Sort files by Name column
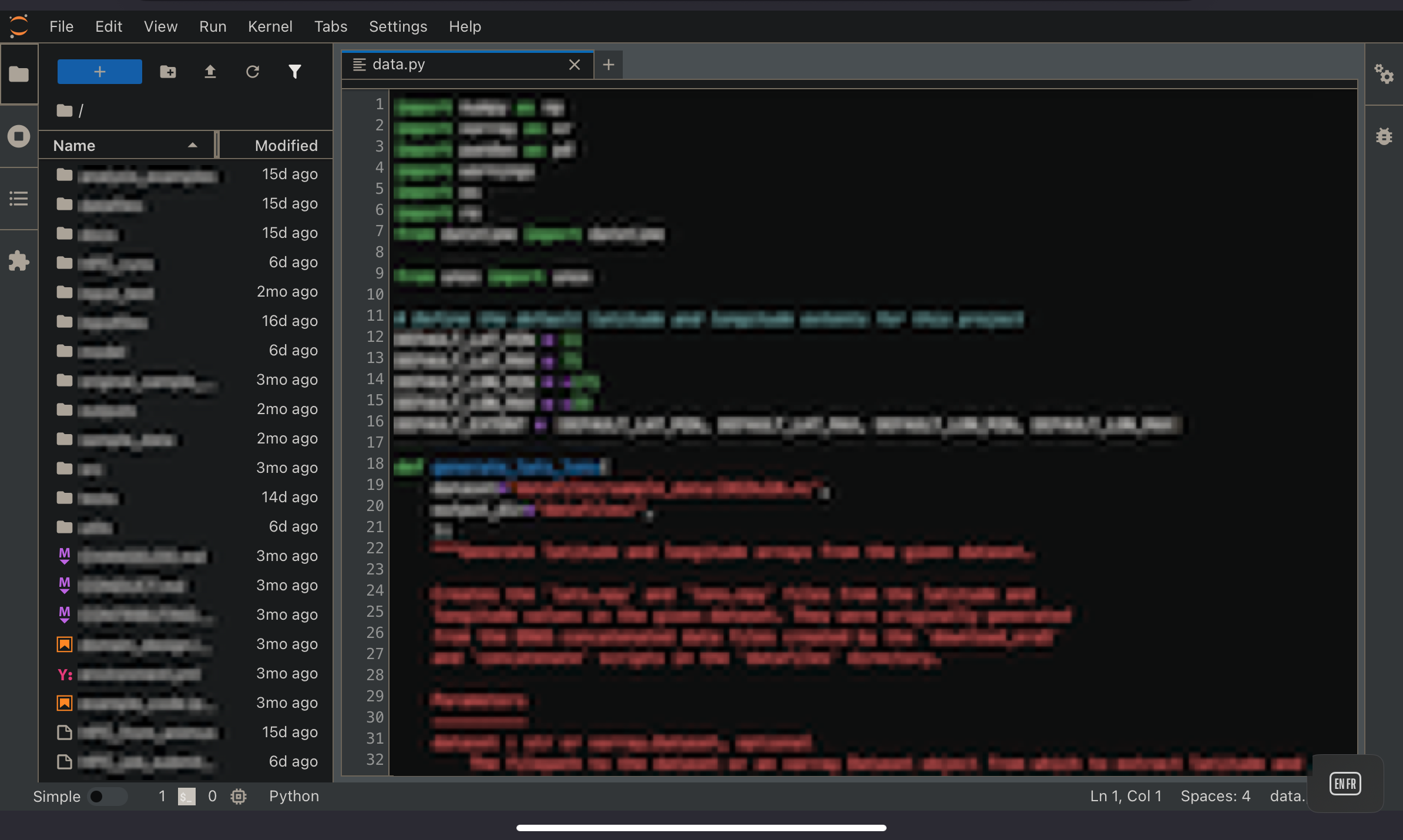The width and height of the screenshot is (1403, 840). click(x=126, y=145)
